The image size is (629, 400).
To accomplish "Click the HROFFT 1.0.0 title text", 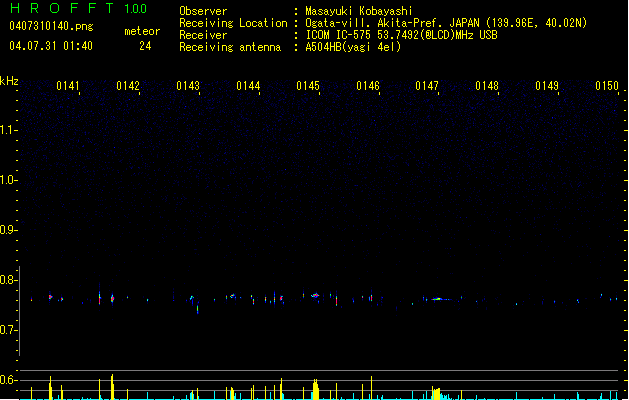I will click(79, 8).
